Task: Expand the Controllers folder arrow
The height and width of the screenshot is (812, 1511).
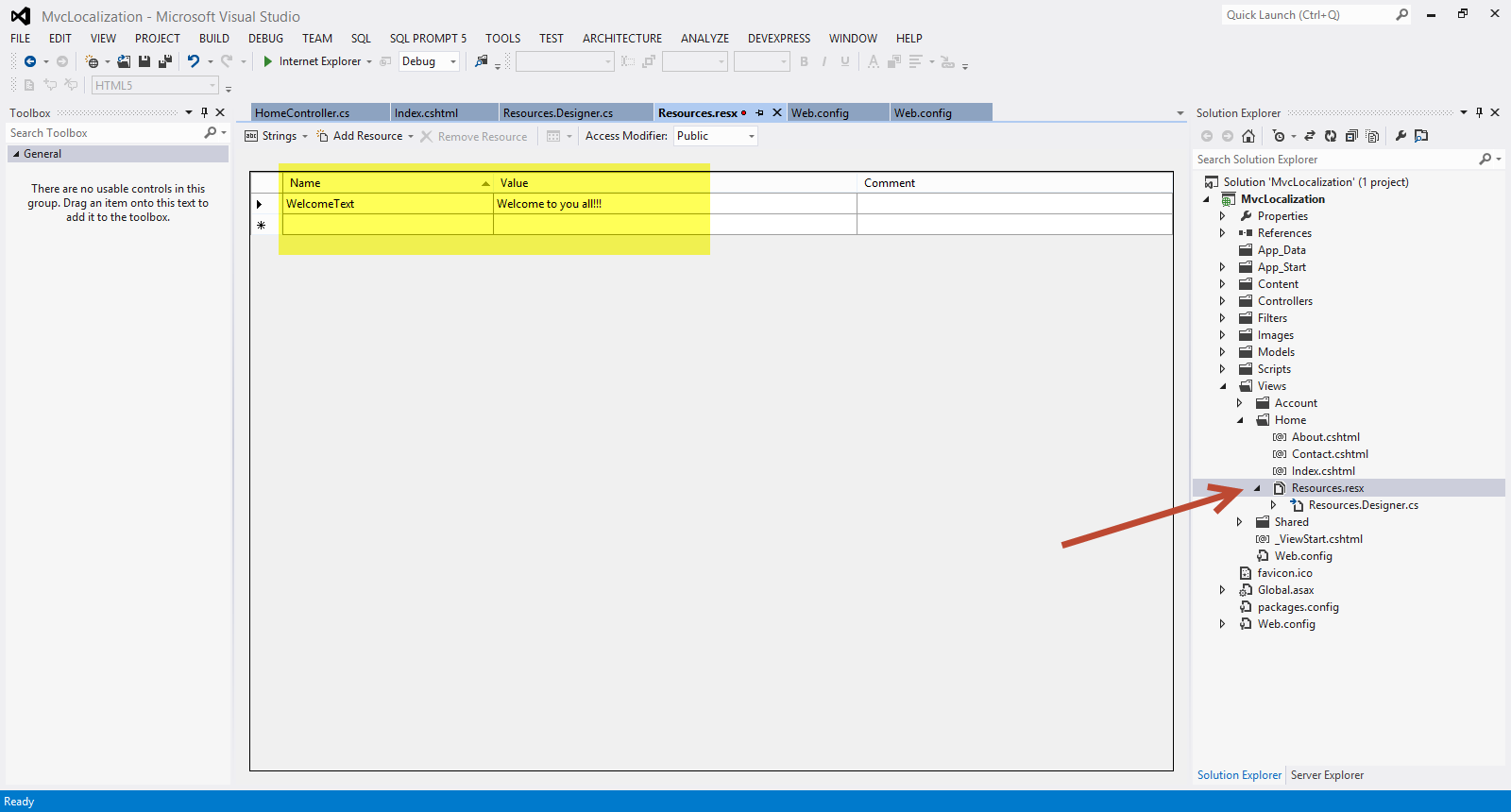Action: pyautogui.click(x=1223, y=301)
